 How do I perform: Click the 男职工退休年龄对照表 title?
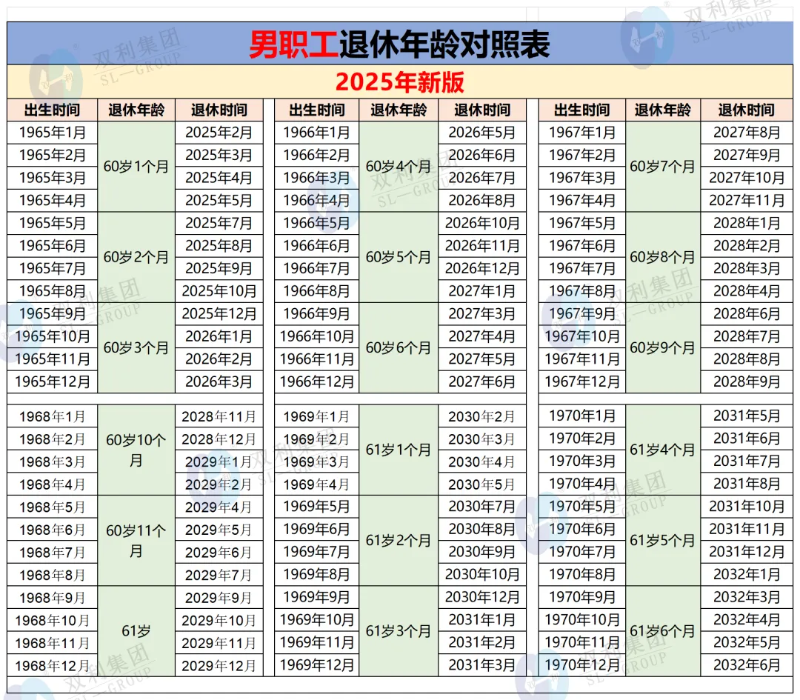[400, 43]
